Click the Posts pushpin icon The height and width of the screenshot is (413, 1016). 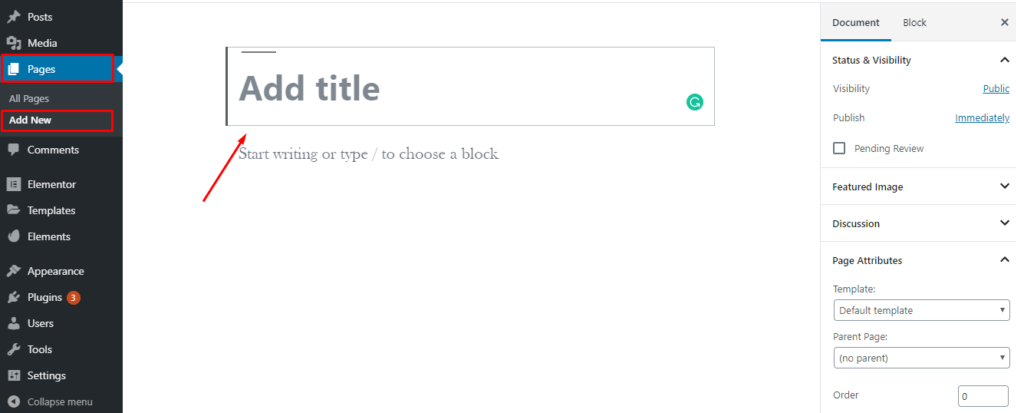(x=14, y=17)
